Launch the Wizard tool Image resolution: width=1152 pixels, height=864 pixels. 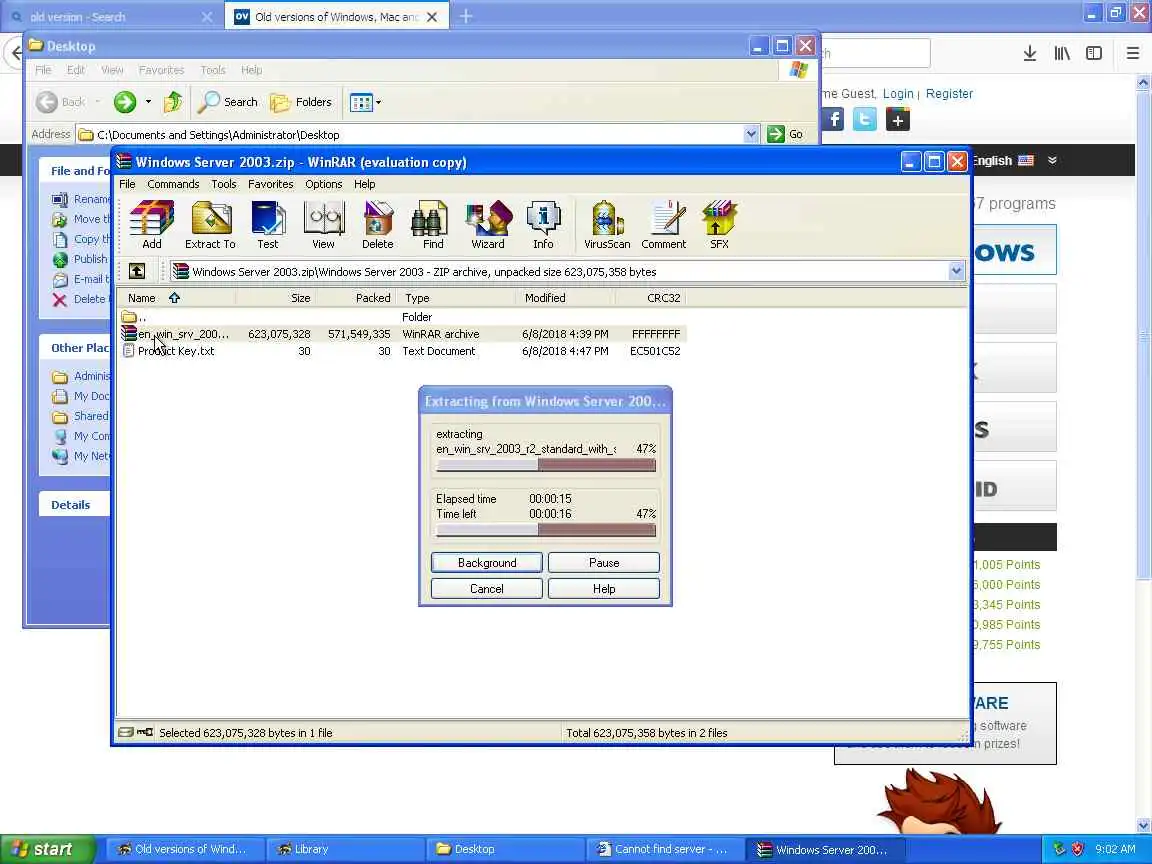pos(488,225)
